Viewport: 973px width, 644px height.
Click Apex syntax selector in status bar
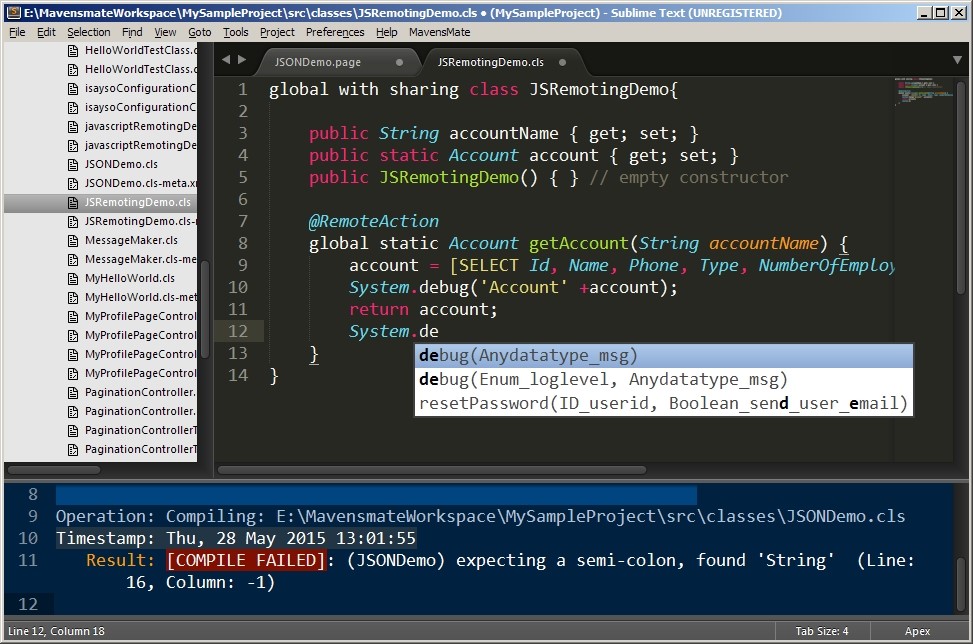(x=917, y=631)
